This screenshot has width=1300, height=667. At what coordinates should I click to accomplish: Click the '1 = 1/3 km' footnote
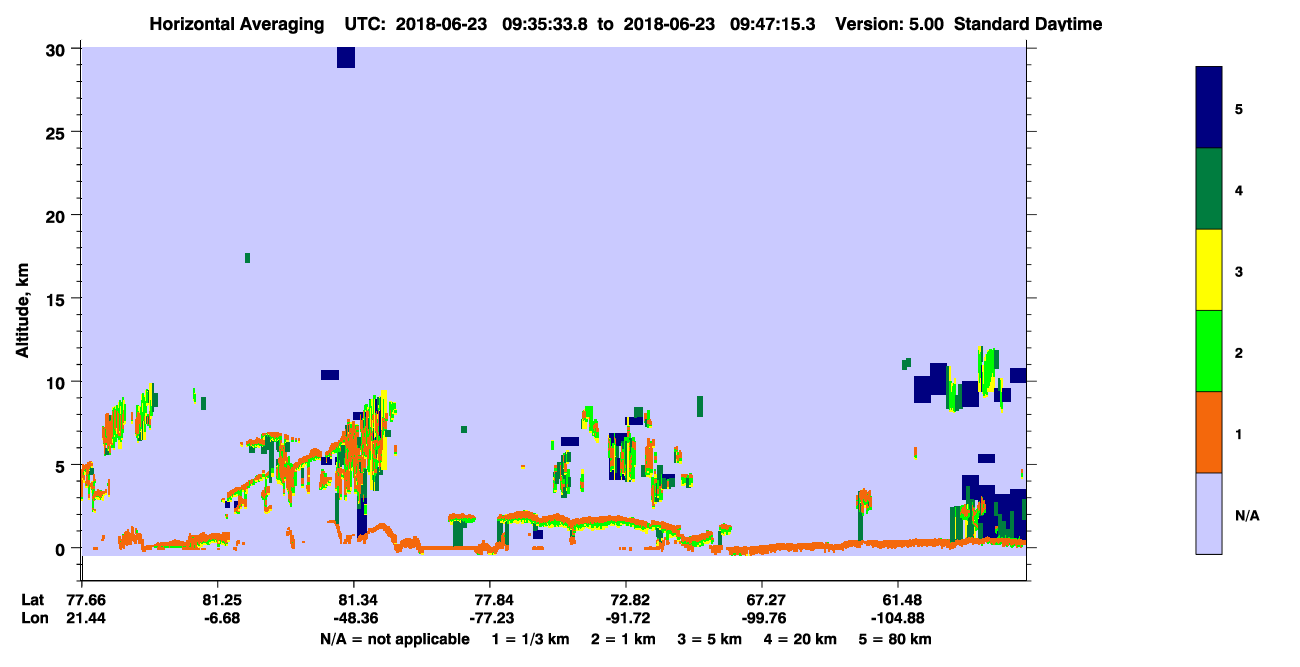531,639
